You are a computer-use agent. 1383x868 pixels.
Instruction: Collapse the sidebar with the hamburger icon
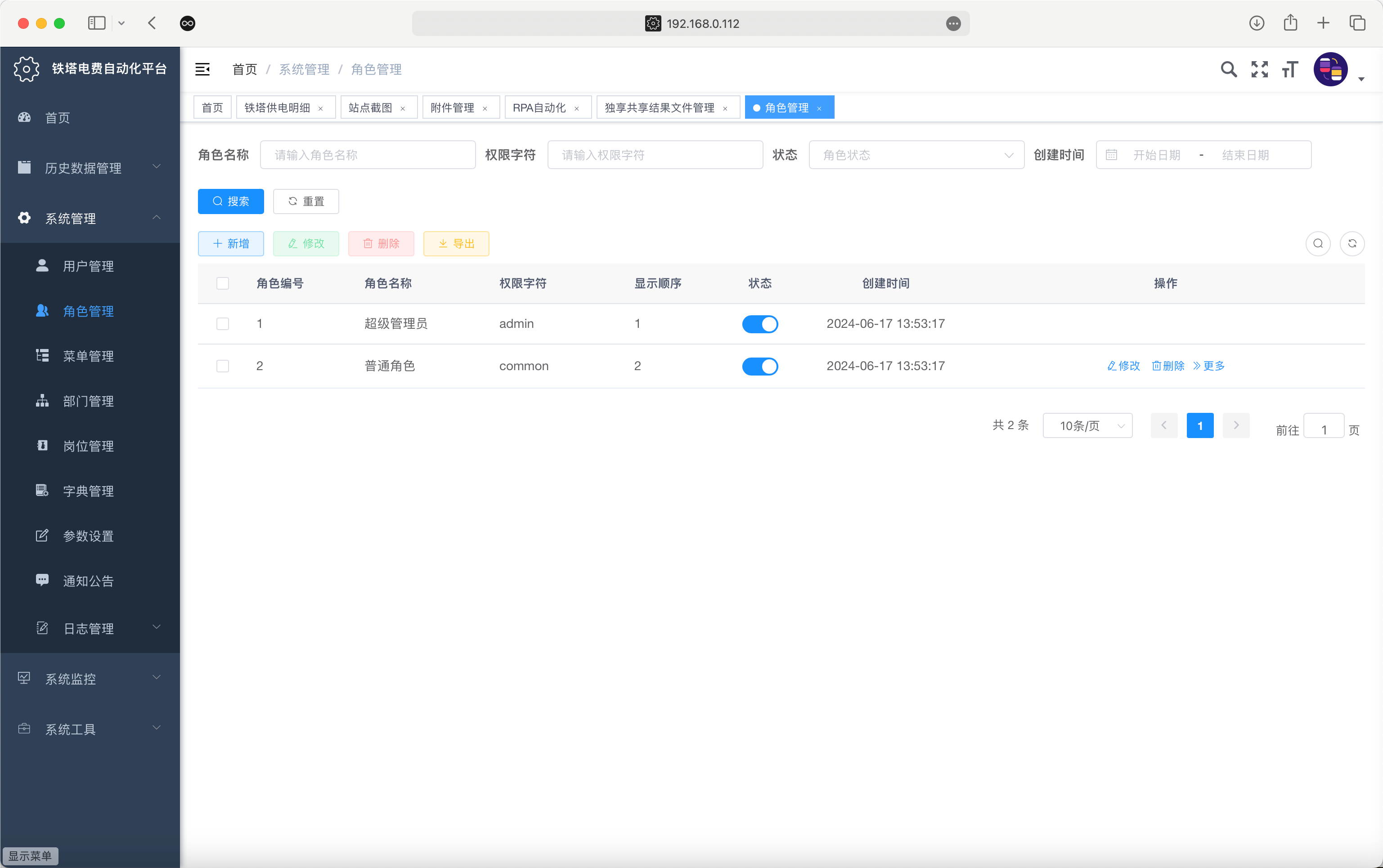pos(202,69)
